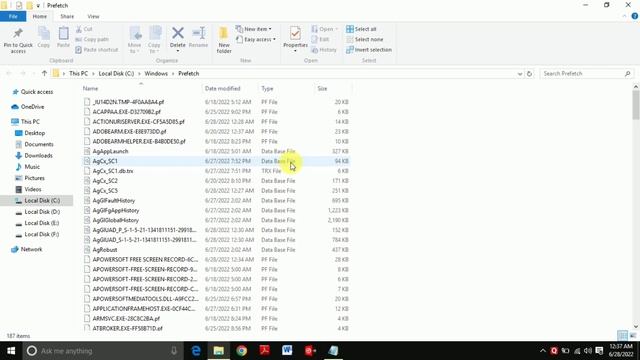Click the Delete red X icon
Image resolution: width=640 pixels, height=360 pixels.
coord(178,33)
